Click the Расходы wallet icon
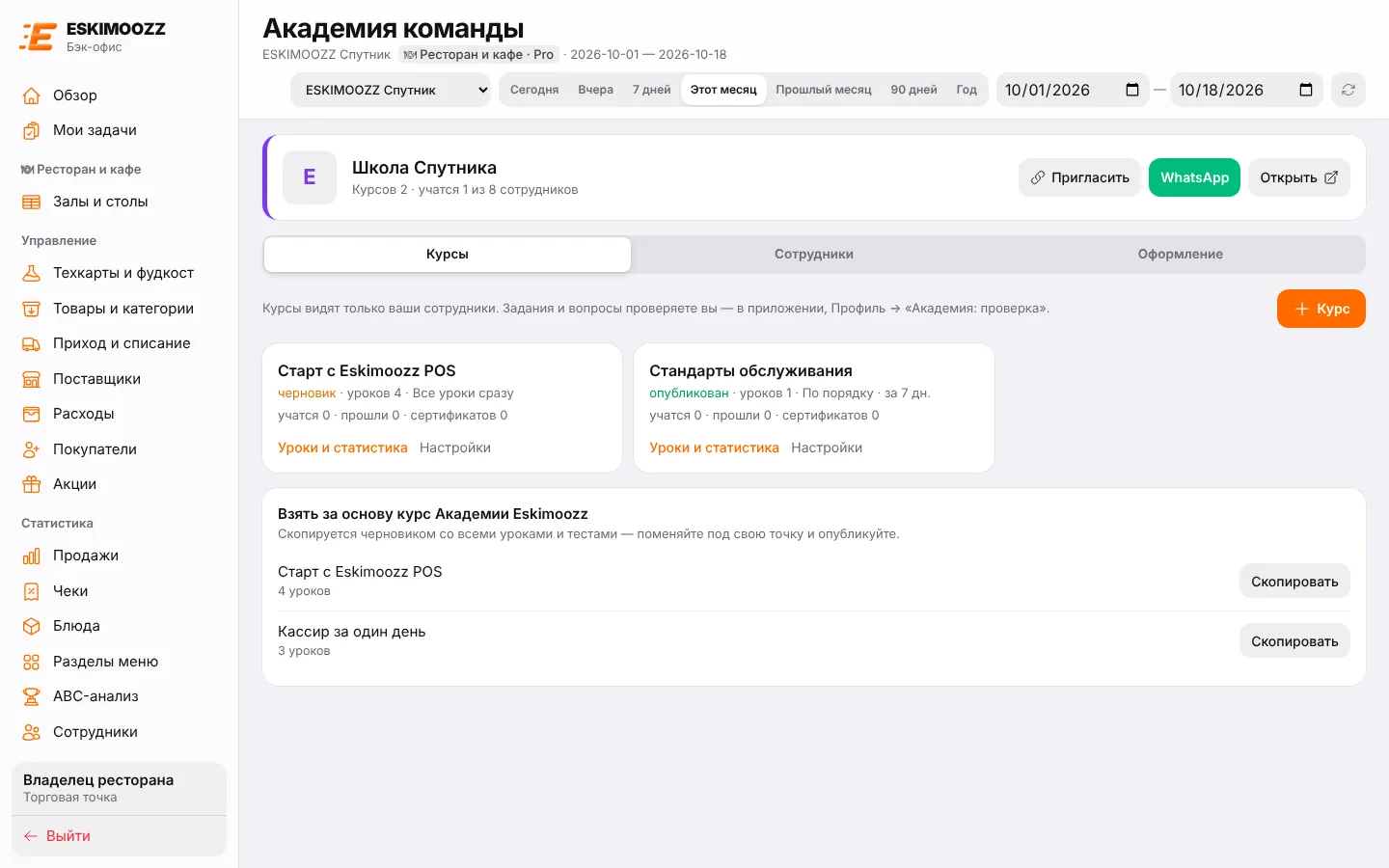 click(32, 414)
